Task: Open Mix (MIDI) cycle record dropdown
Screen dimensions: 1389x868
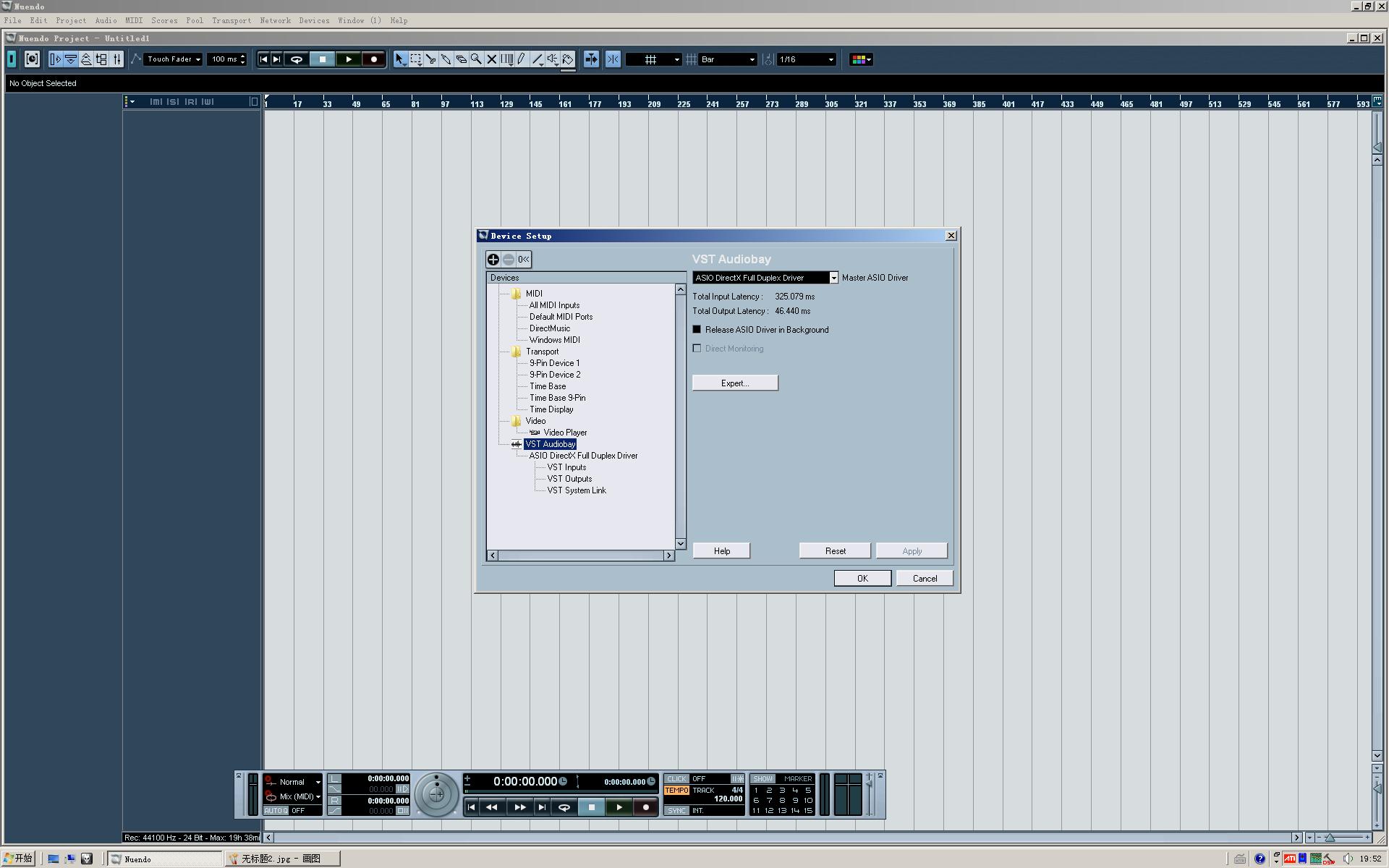Action: pos(300,797)
